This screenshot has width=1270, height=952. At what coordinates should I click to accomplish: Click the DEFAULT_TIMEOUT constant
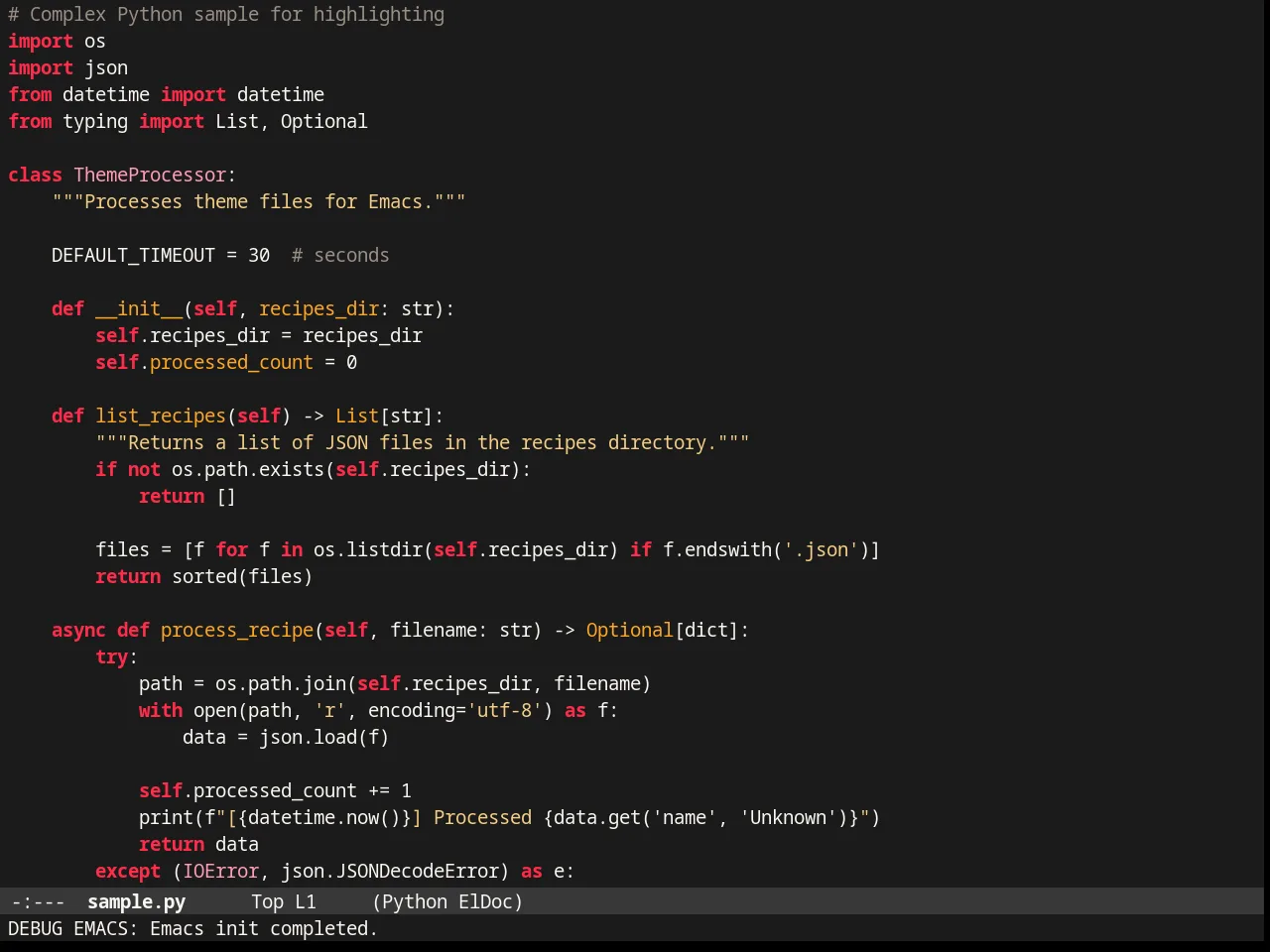pyautogui.click(x=133, y=255)
